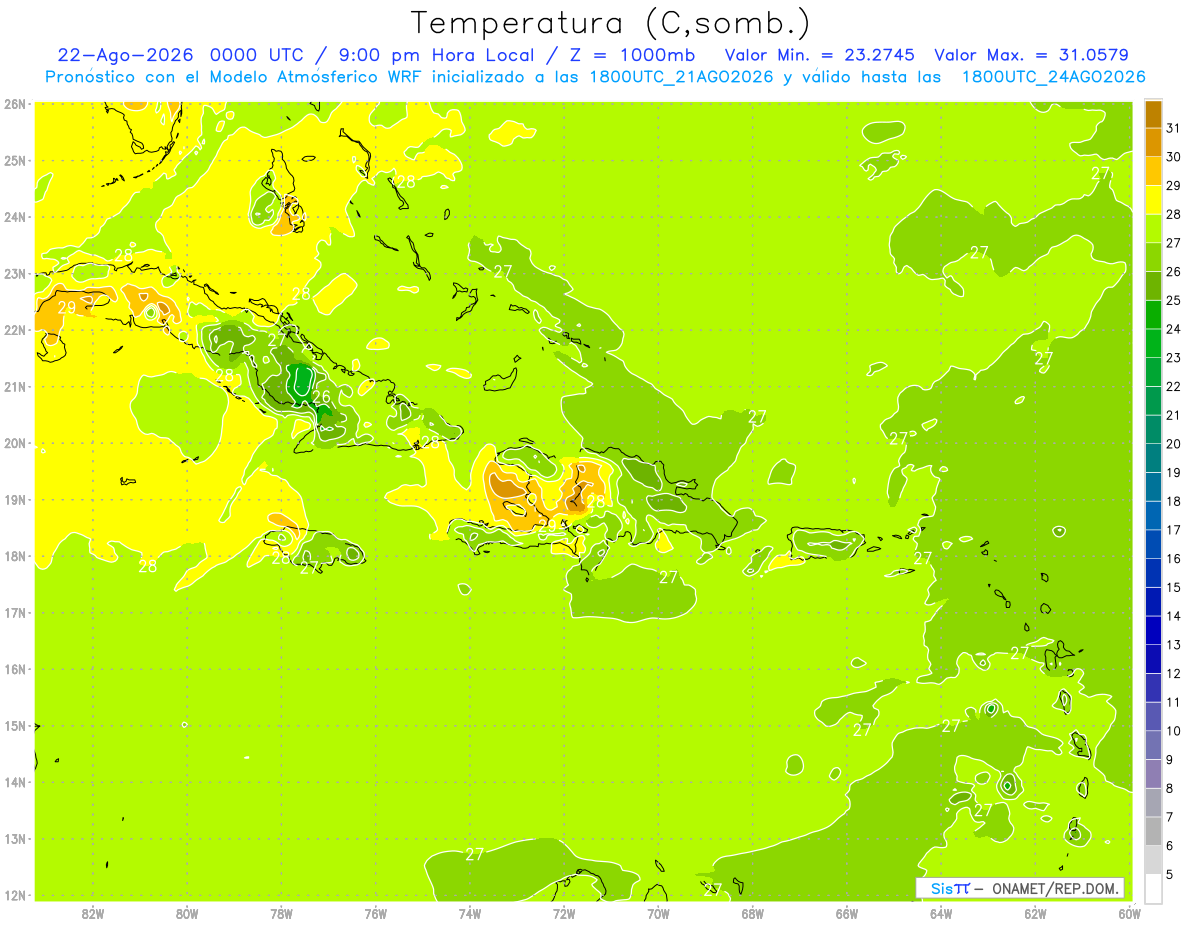Click the colorbar label "25"
This screenshot has height=927, width=1200.
click(1174, 300)
